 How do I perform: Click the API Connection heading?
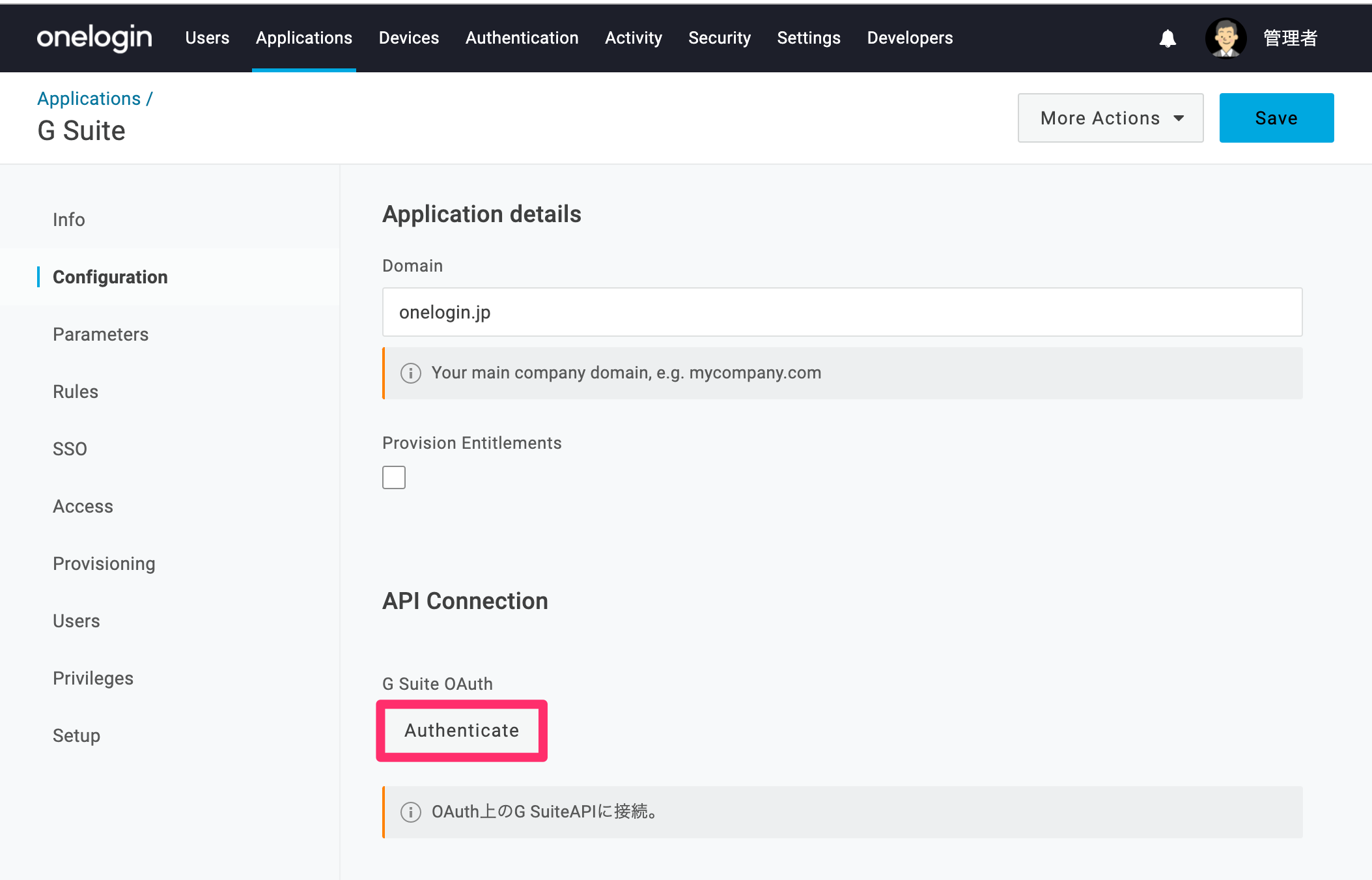(465, 601)
